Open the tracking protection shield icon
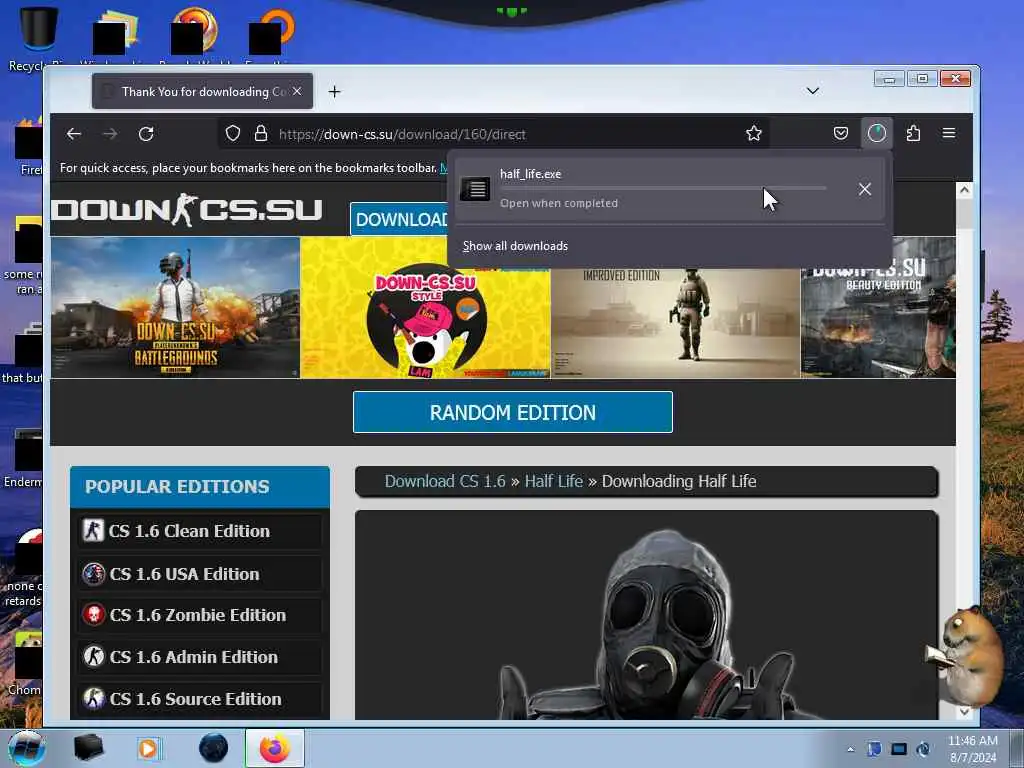 pos(233,134)
